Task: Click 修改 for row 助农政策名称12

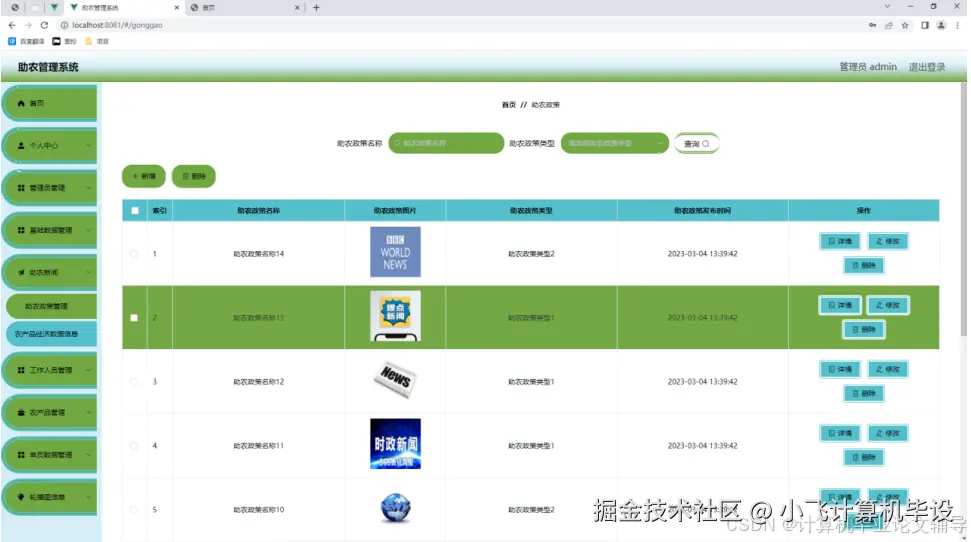Action: click(888, 369)
